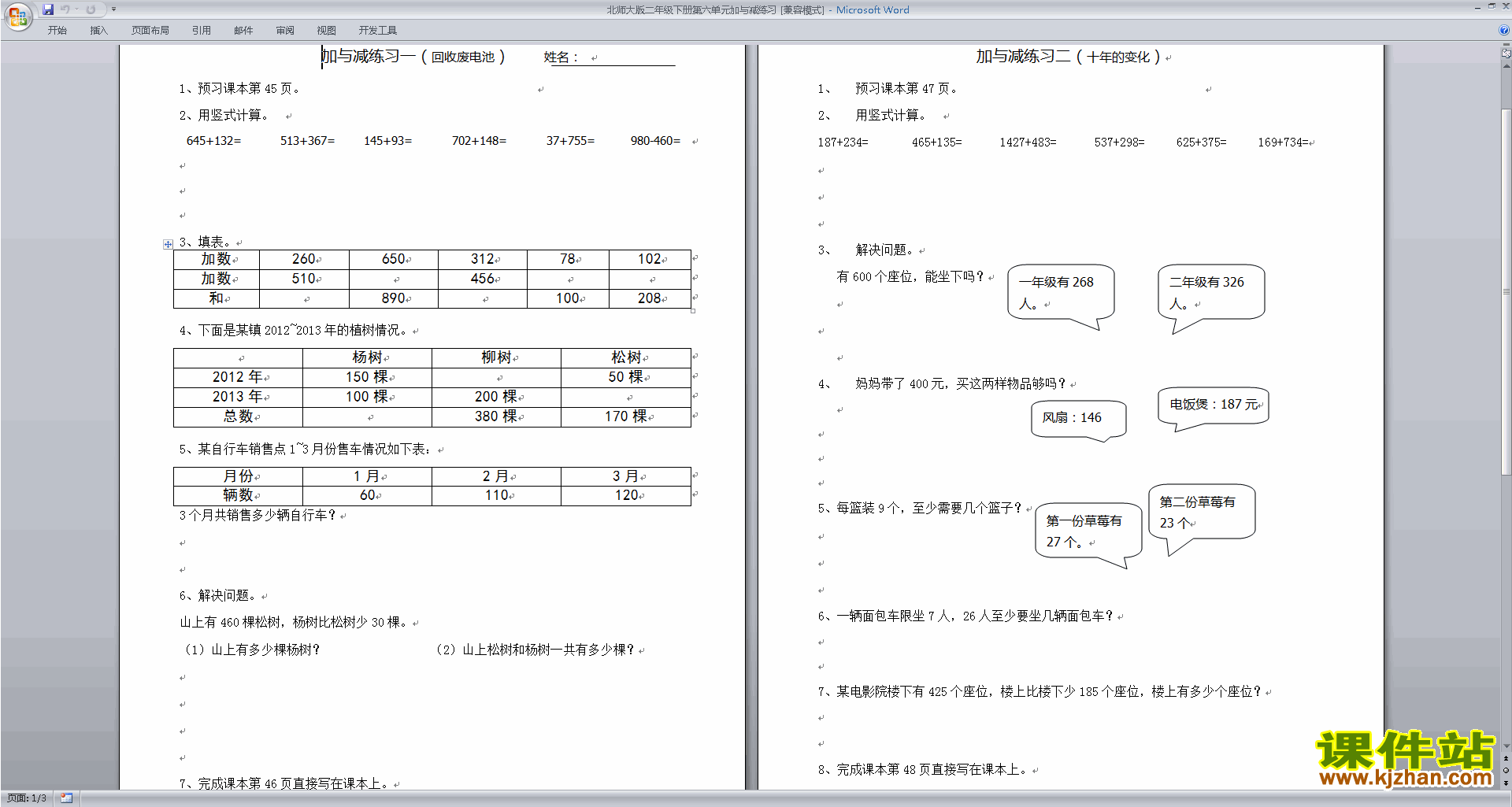Image resolution: width=1512 pixels, height=807 pixels.
Task: Click the expression 980-460=
Action: [655, 141]
